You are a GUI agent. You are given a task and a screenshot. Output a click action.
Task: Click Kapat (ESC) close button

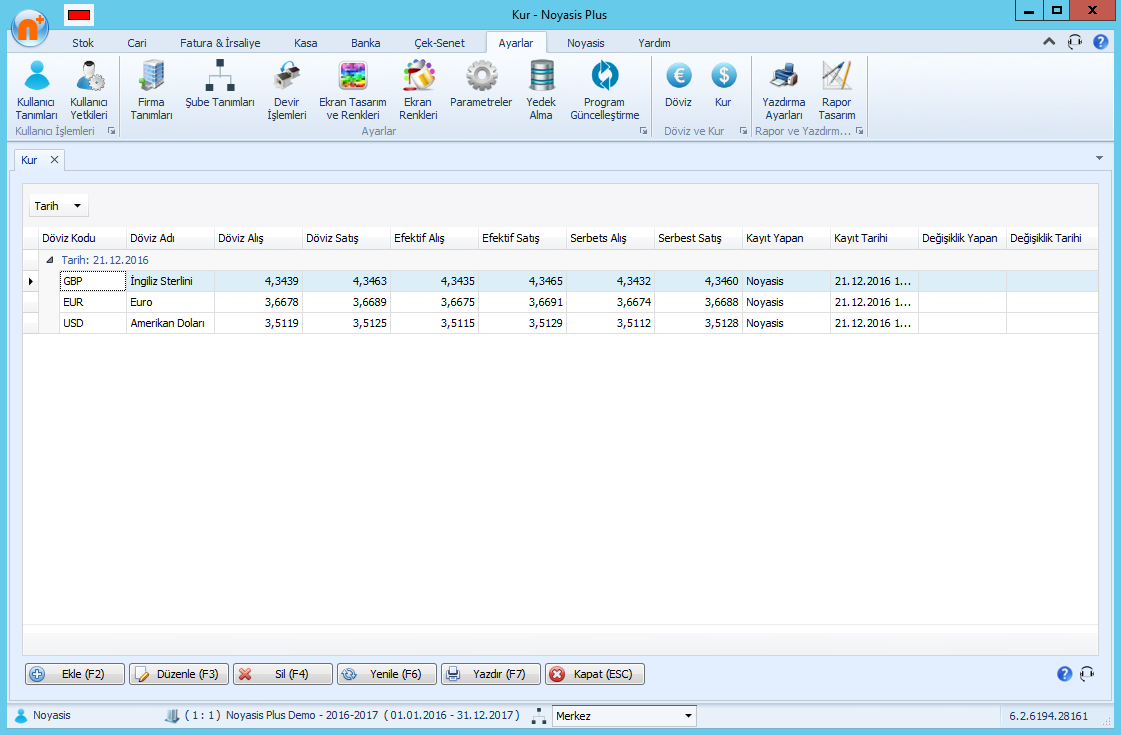pyautogui.click(x=595, y=674)
